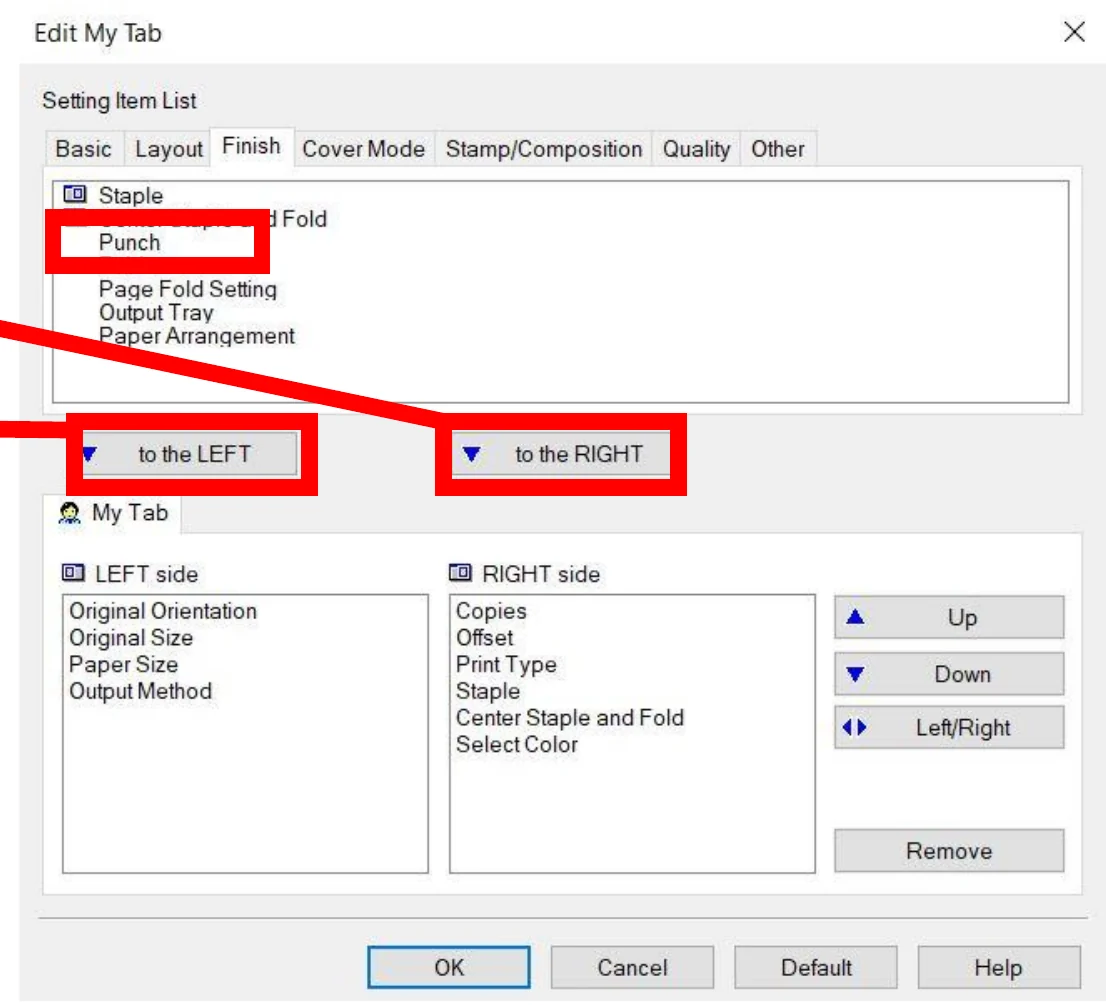Select Center Staple and Fold in RIGHT list
Screen dimensions: 1106x1005
click(570, 718)
